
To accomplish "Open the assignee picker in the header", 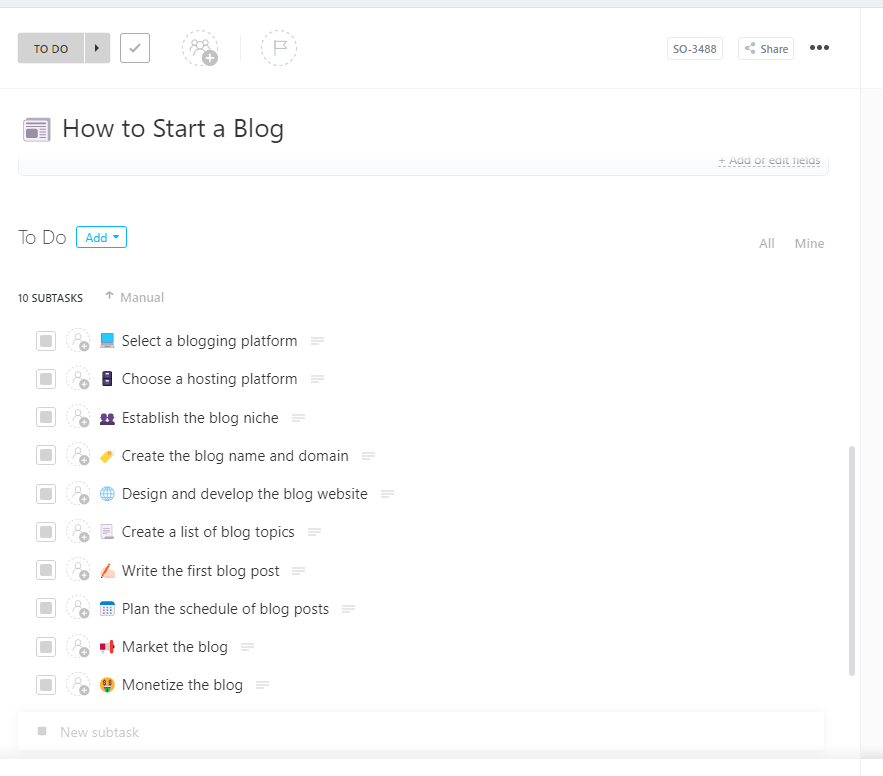I will 200,47.
